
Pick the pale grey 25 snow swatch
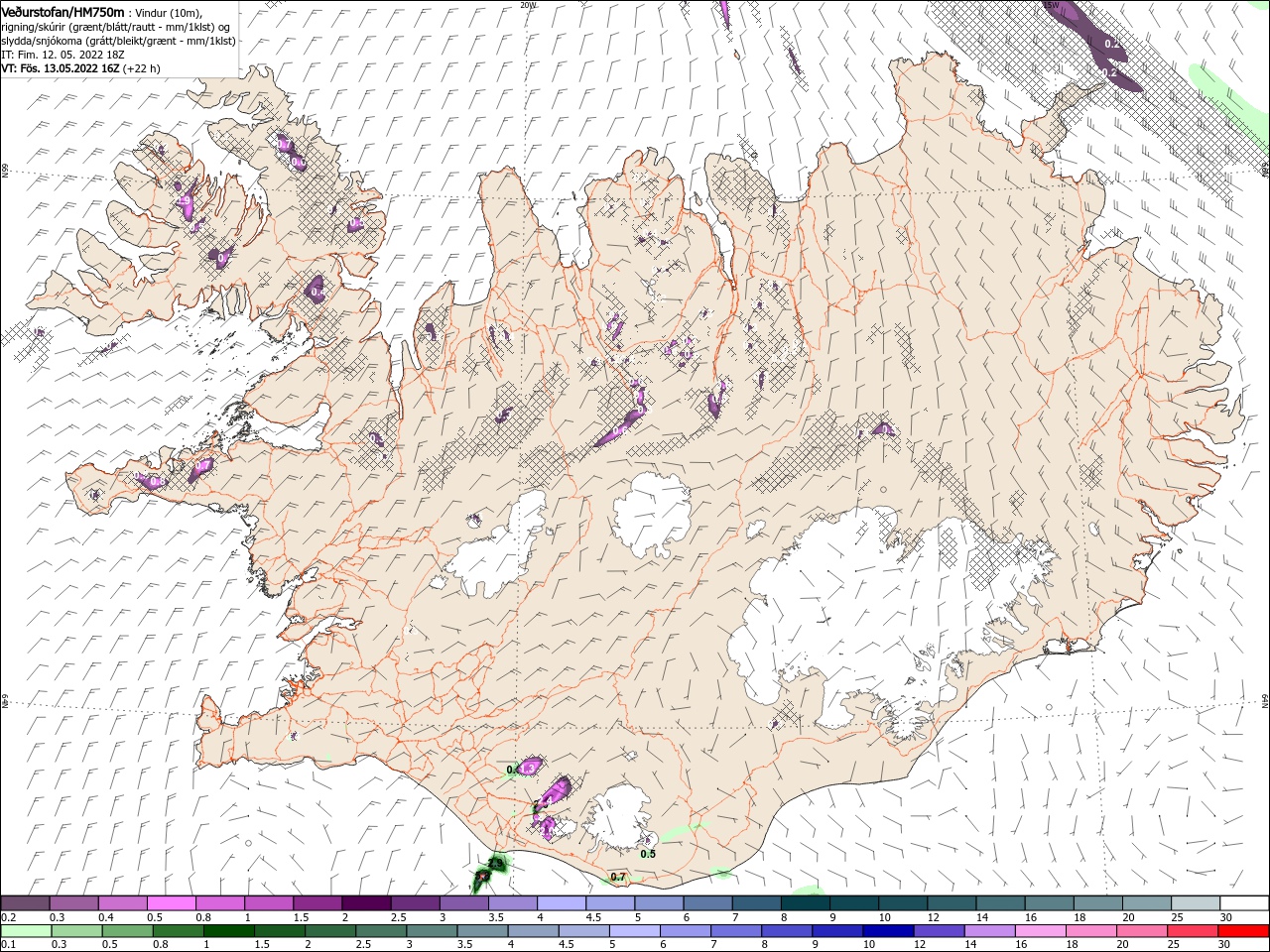1196,903
